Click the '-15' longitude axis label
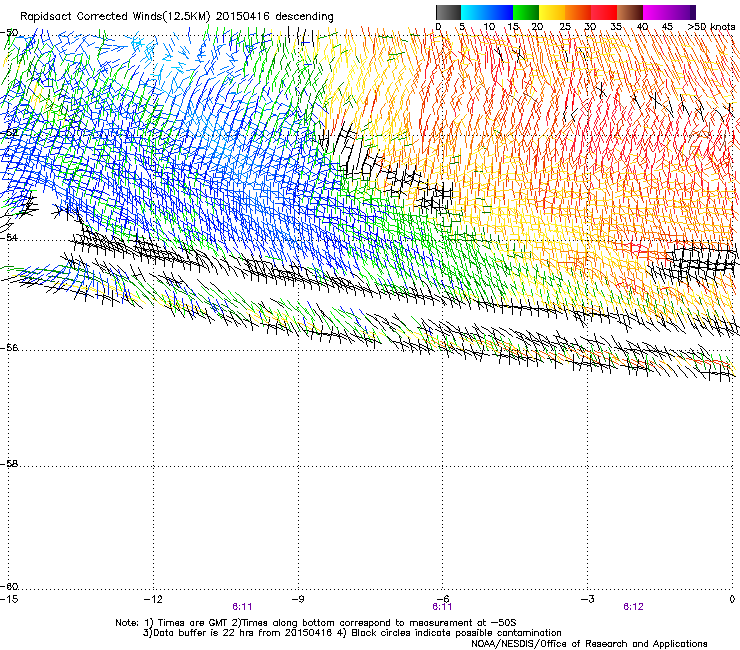The width and height of the screenshot is (740, 650). pyautogui.click(x=9, y=599)
